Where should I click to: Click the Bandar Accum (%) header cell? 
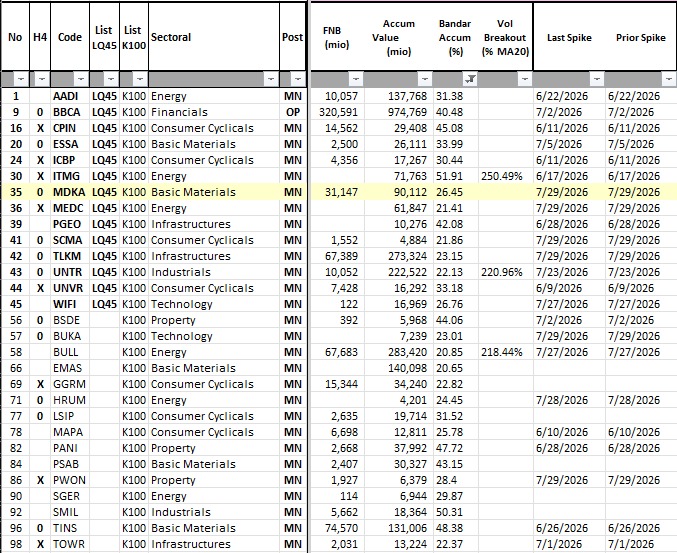pos(455,37)
